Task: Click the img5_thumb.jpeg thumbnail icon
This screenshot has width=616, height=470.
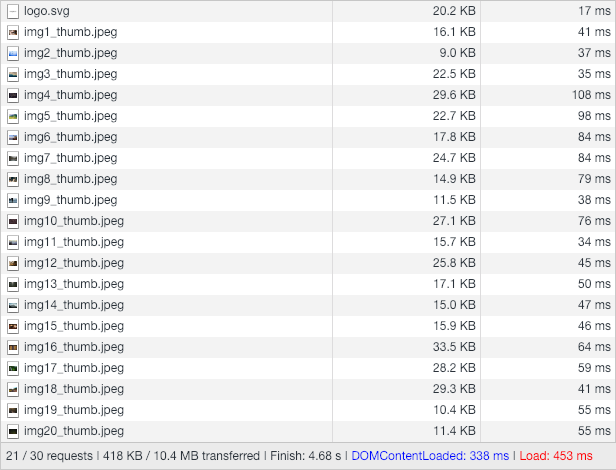Action: click(x=13, y=116)
